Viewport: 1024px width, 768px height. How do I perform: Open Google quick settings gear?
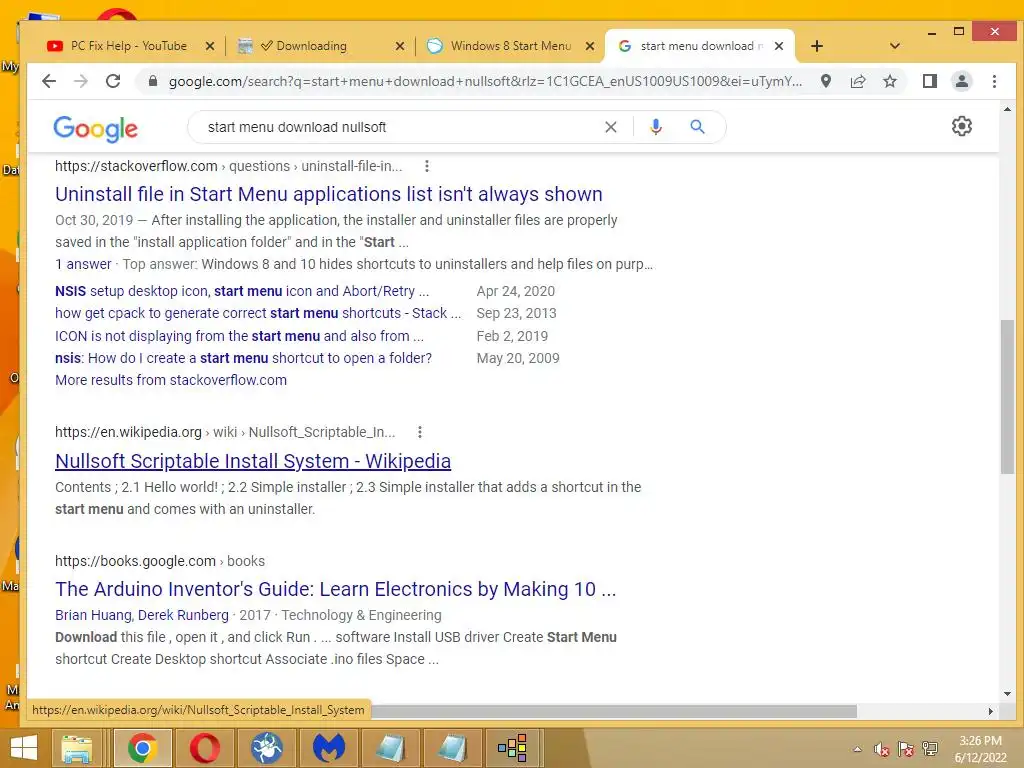961,126
